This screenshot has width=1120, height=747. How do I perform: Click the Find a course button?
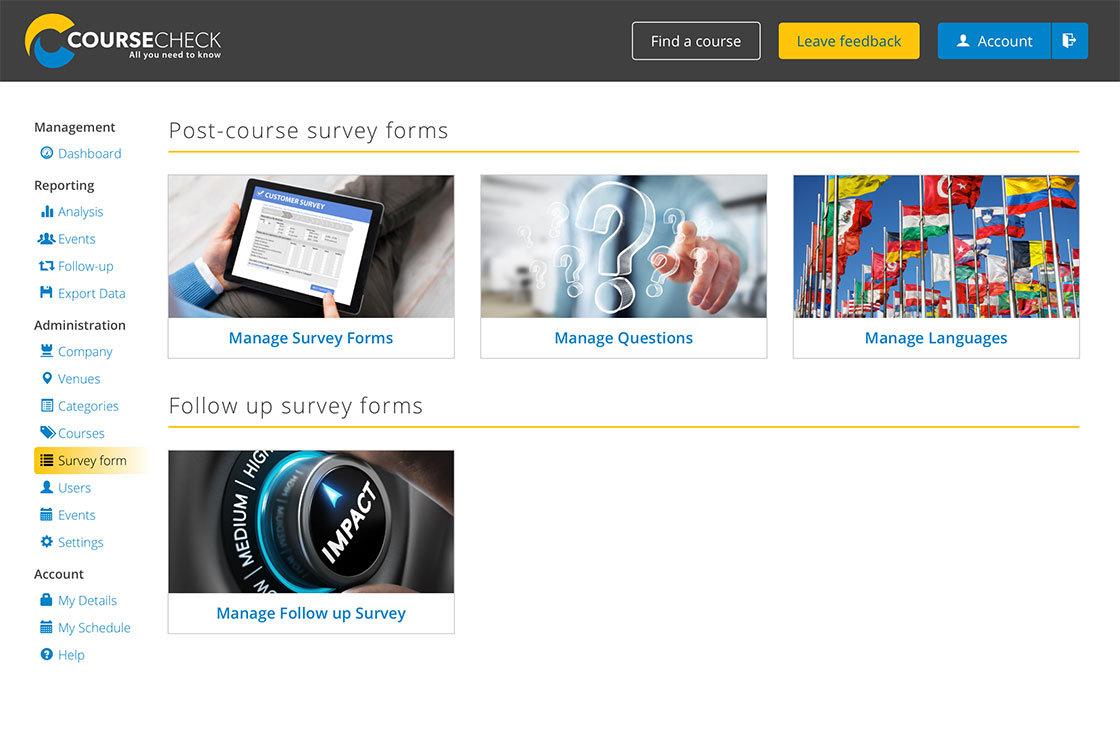click(x=695, y=41)
